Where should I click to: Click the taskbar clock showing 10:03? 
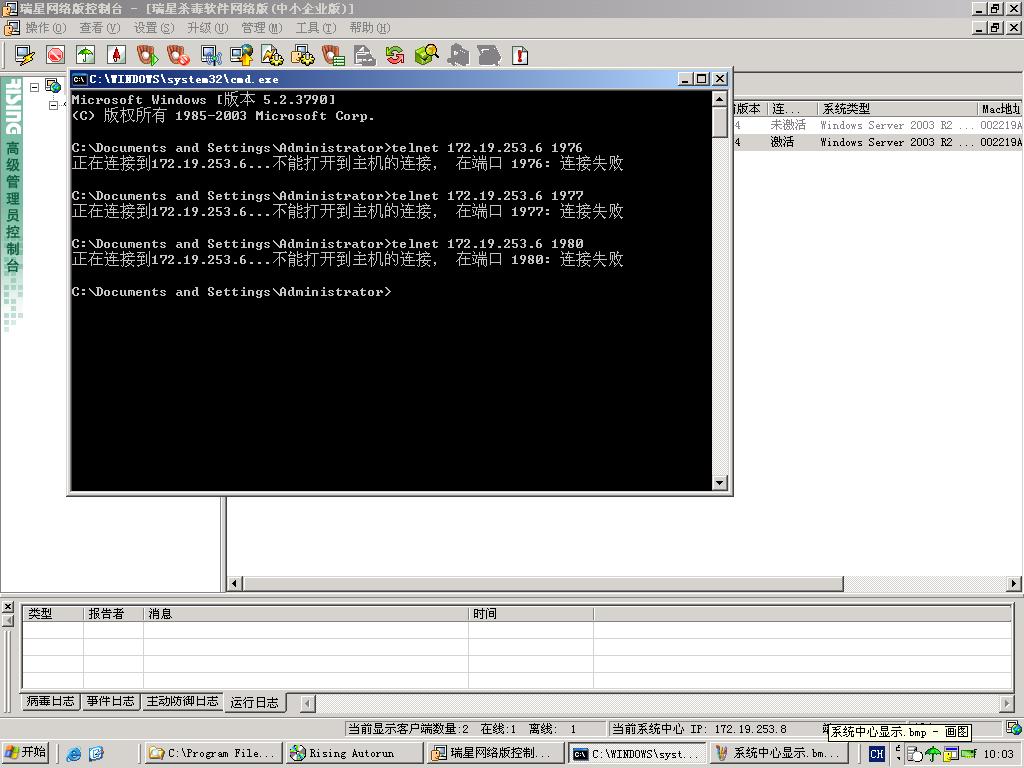click(998, 754)
